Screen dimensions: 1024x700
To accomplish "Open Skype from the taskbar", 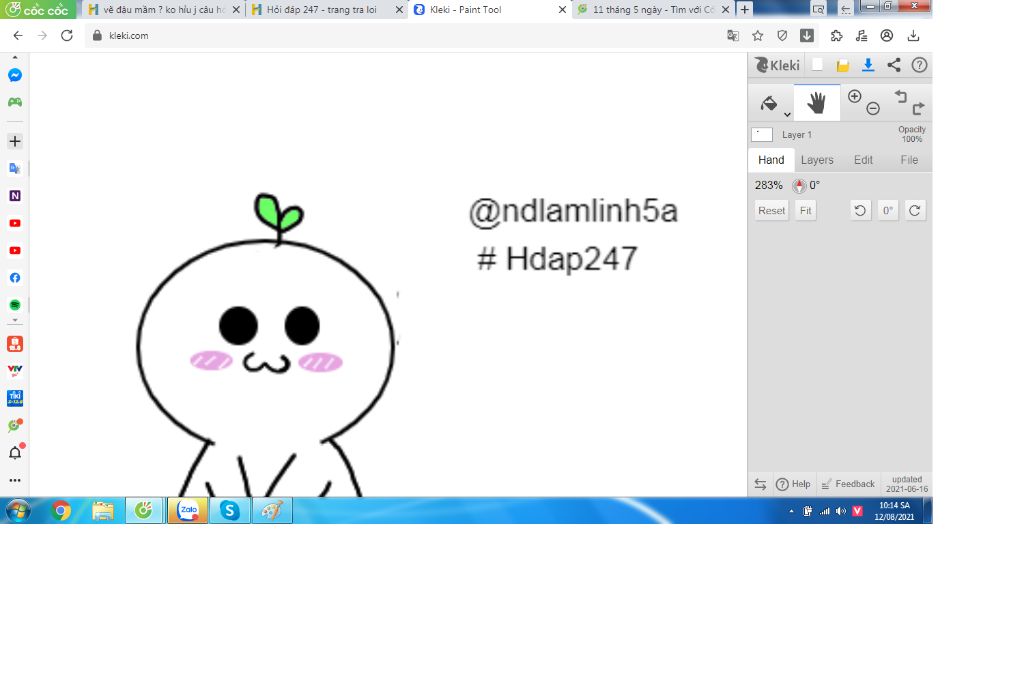I will pyautogui.click(x=230, y=511).
